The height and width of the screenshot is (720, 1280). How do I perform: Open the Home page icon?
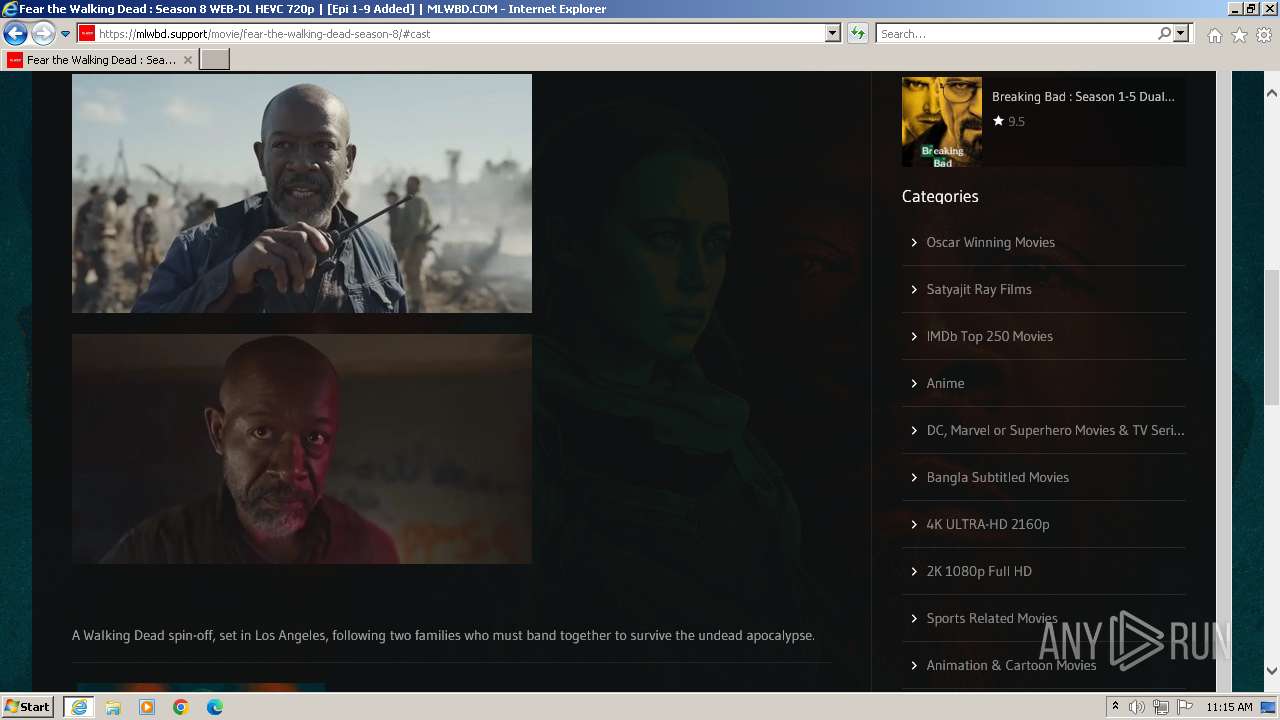point(1214,35)
